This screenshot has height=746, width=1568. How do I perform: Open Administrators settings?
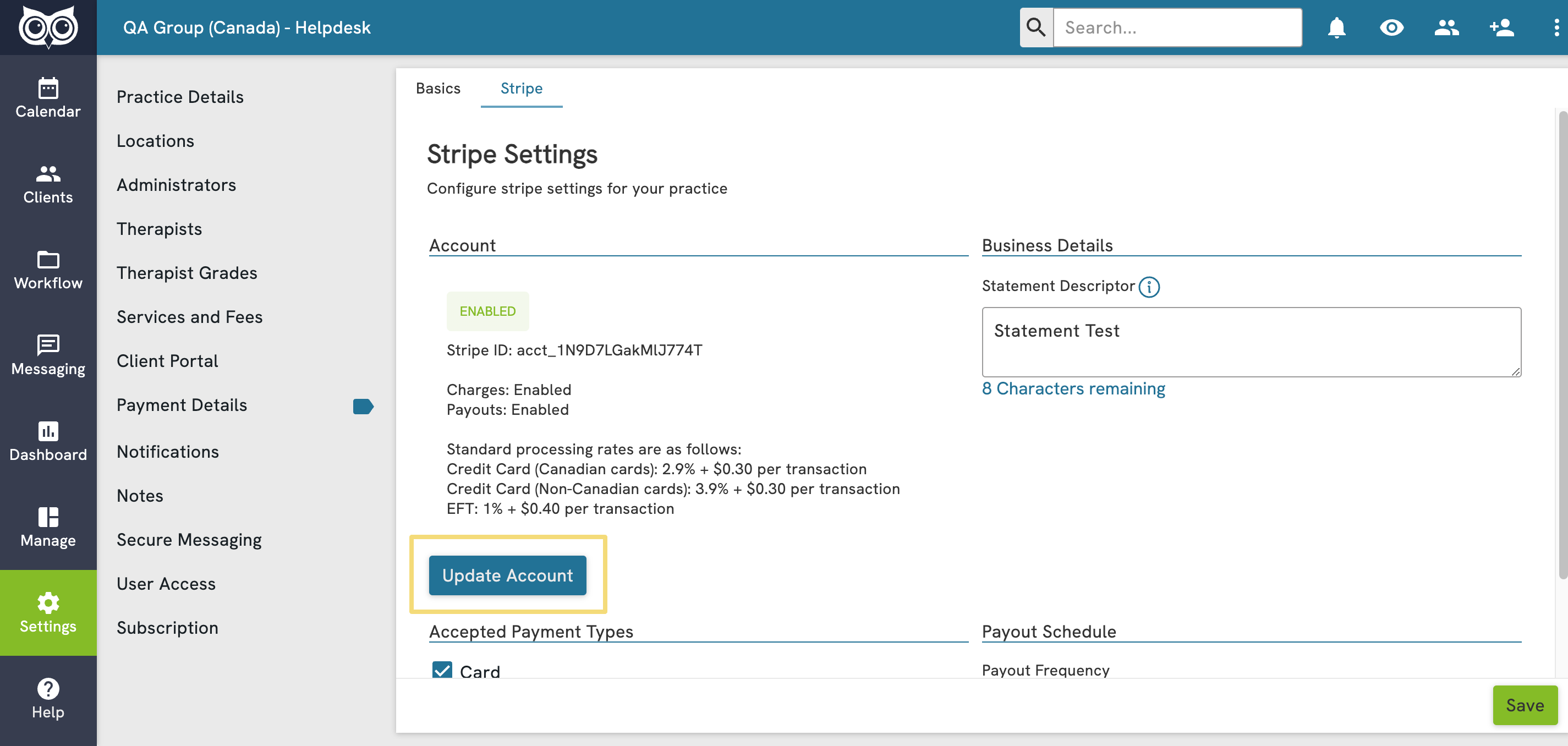[177, 185]
